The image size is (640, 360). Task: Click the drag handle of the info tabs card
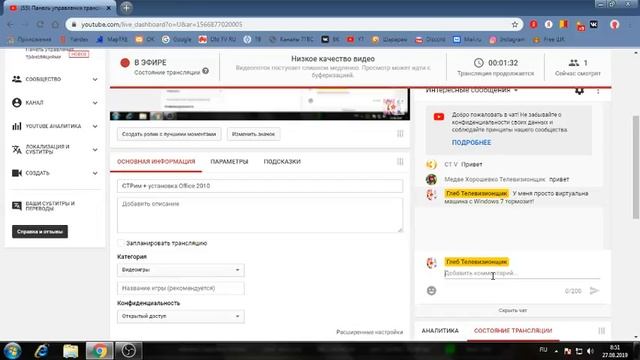pos(400,162)
